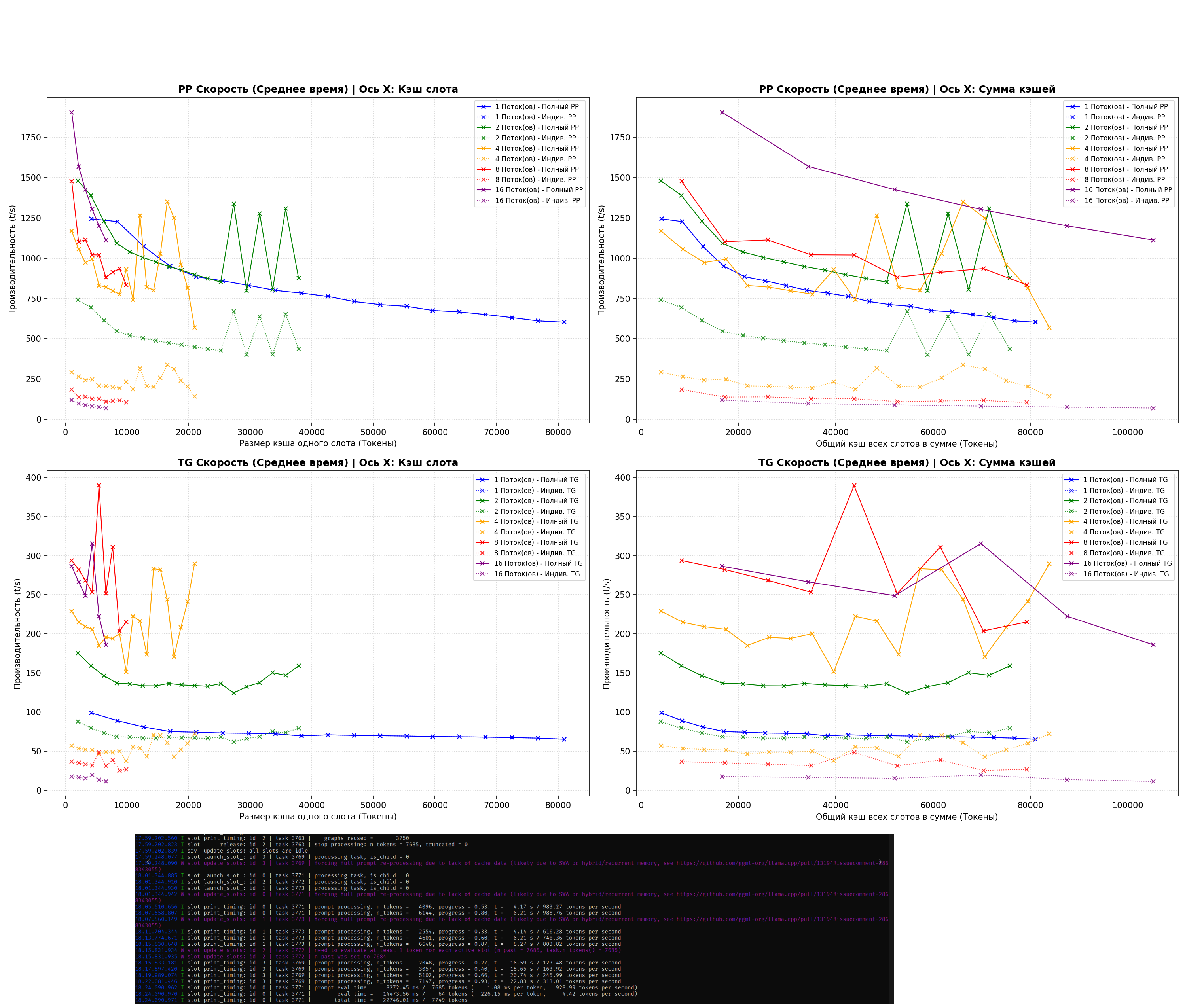Click log text 'n_past was set to 7684'
The height and width of the screenshot is (1008, 1187).
(x=350, y=956)
